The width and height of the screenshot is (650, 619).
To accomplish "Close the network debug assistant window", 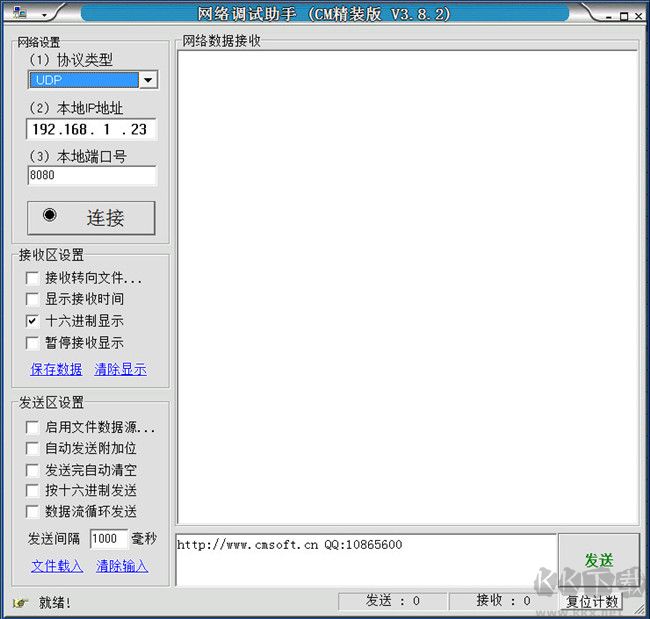I will (x=639, y=16).
